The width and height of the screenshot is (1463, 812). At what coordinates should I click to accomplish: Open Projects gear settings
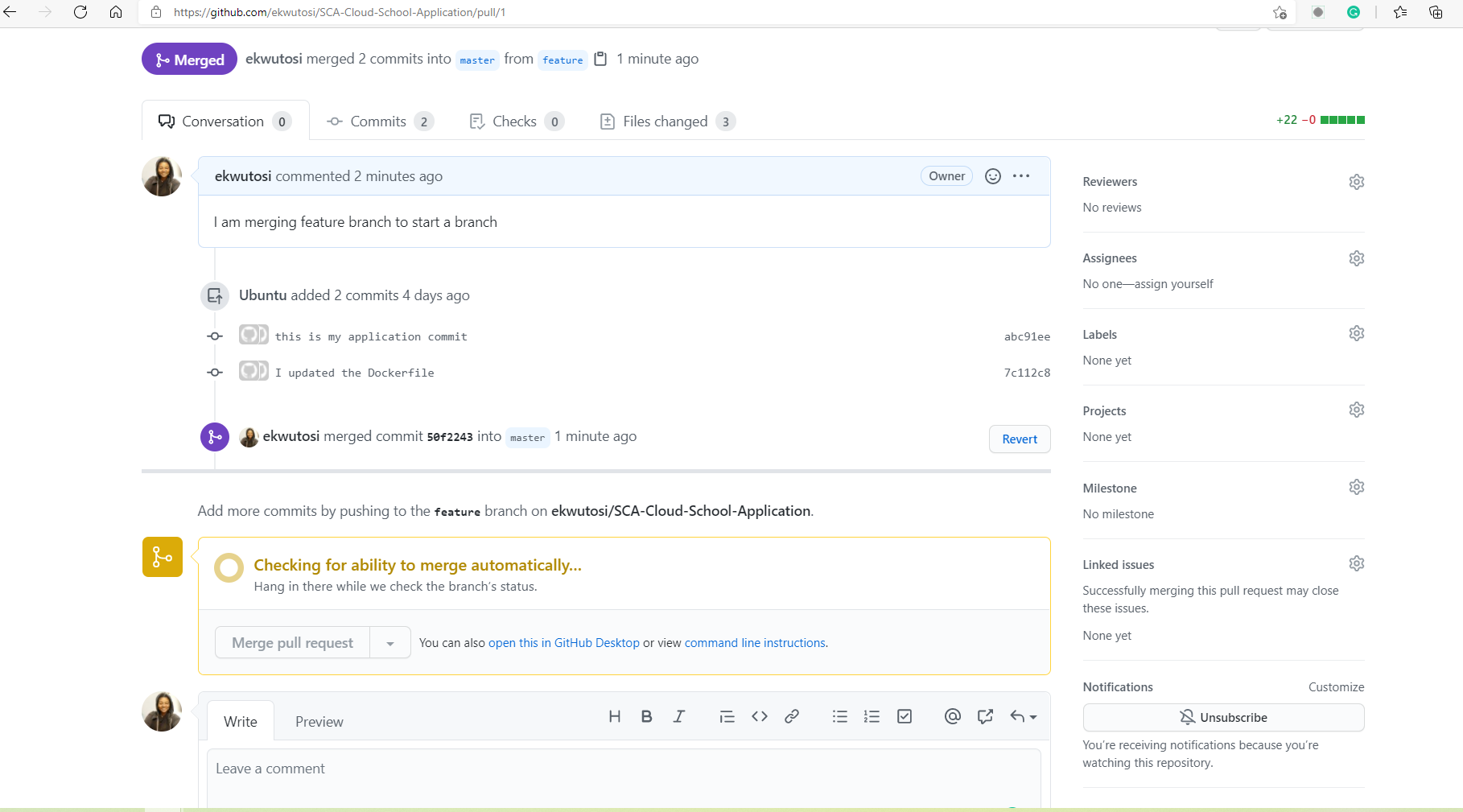pyautogui.click(x=1357, y=410)
